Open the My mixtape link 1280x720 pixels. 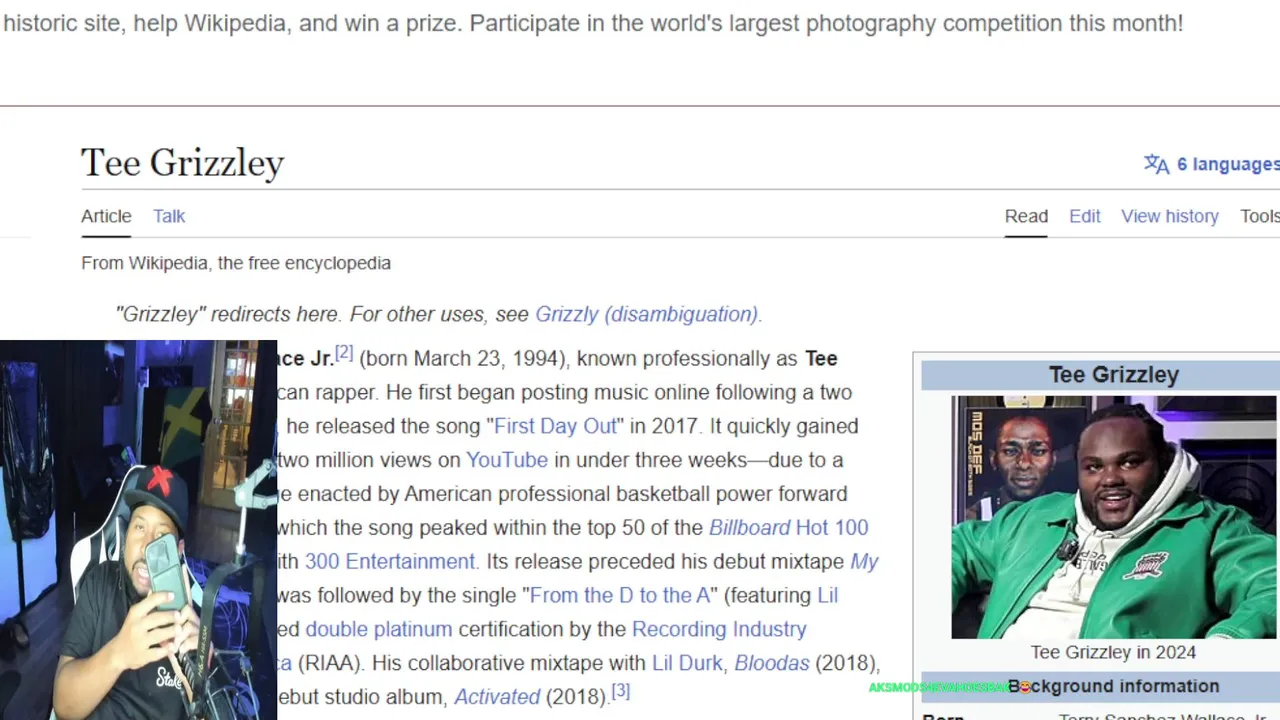pos(864,561)
